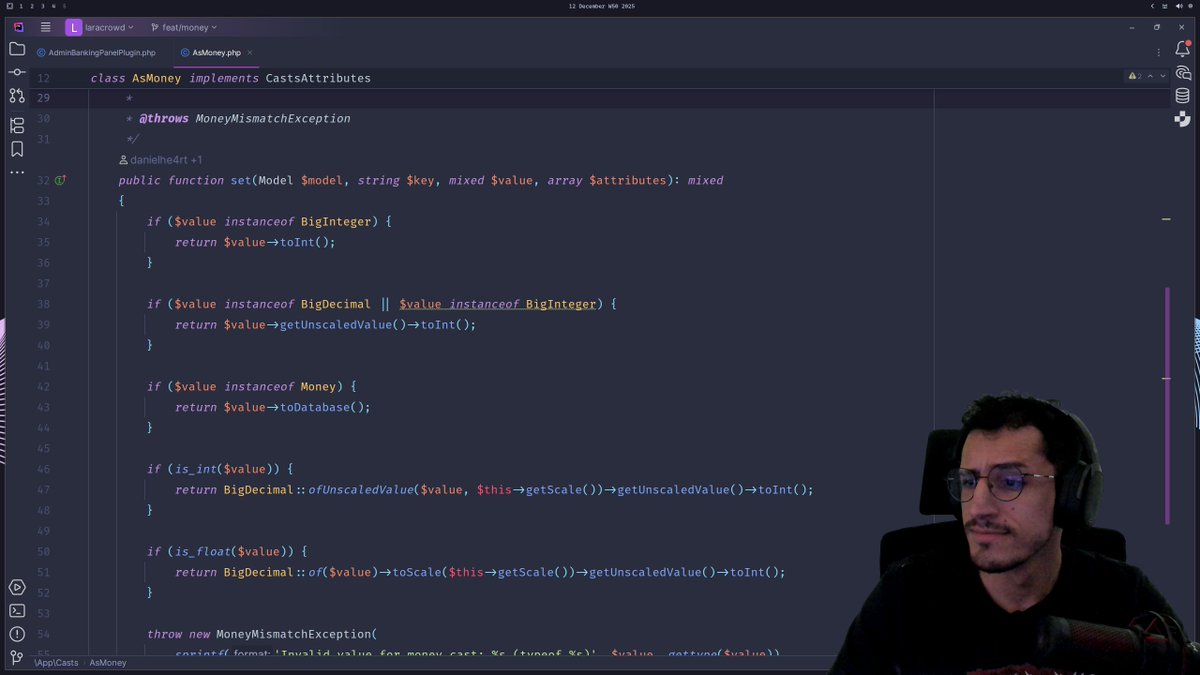
Task: Click MoneyMismatchException in the throws docblock
Action: [x=273, y=119]
